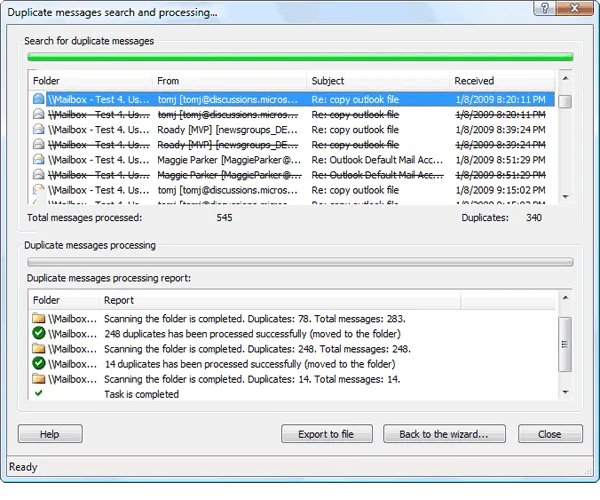Close the dialog with the title bar X

coord(574,8)
